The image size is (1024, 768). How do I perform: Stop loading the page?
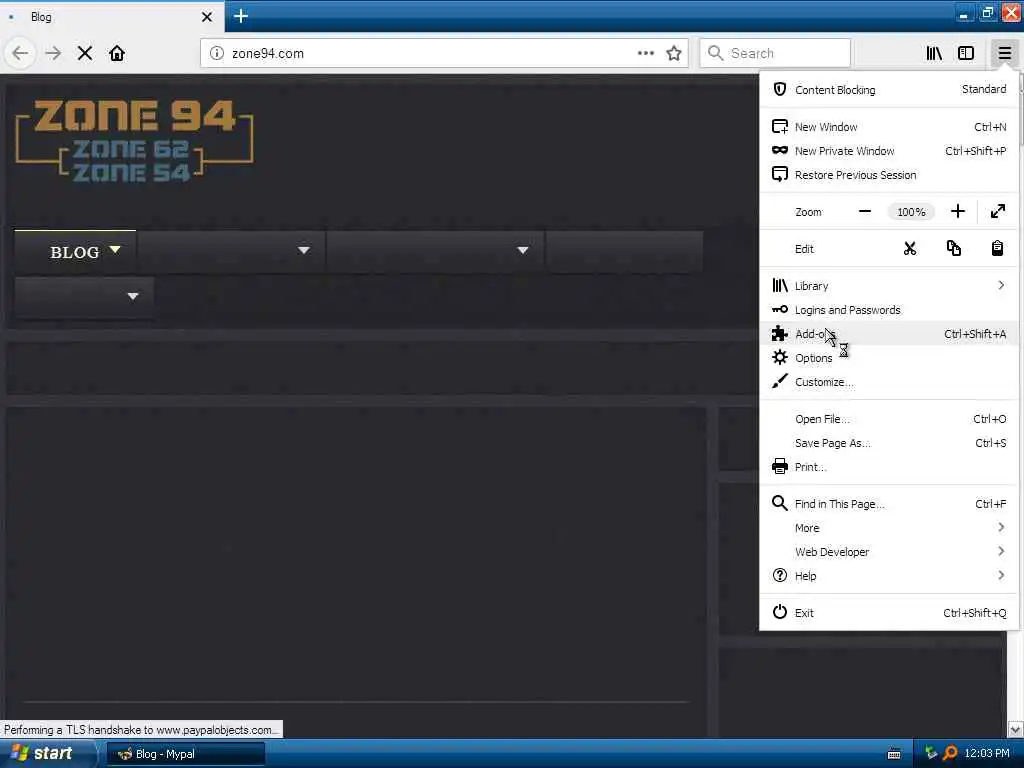(85, 53)
